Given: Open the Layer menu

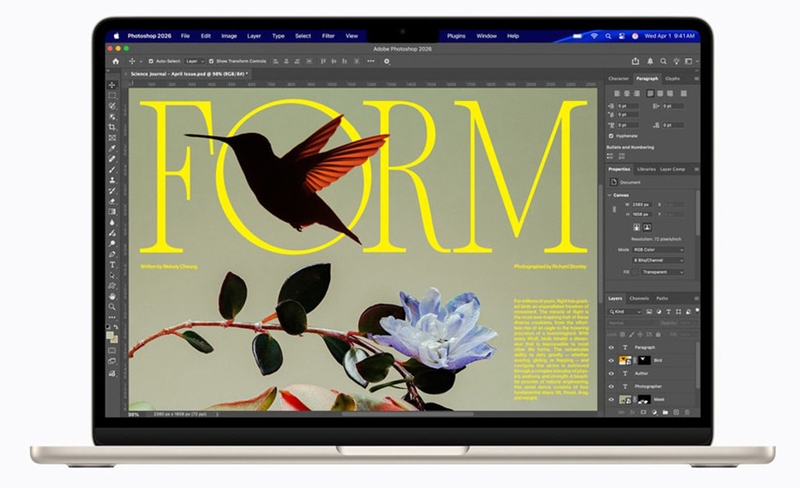Looking at the screenshot, I should pyautogui.click(x=254, y=36).
